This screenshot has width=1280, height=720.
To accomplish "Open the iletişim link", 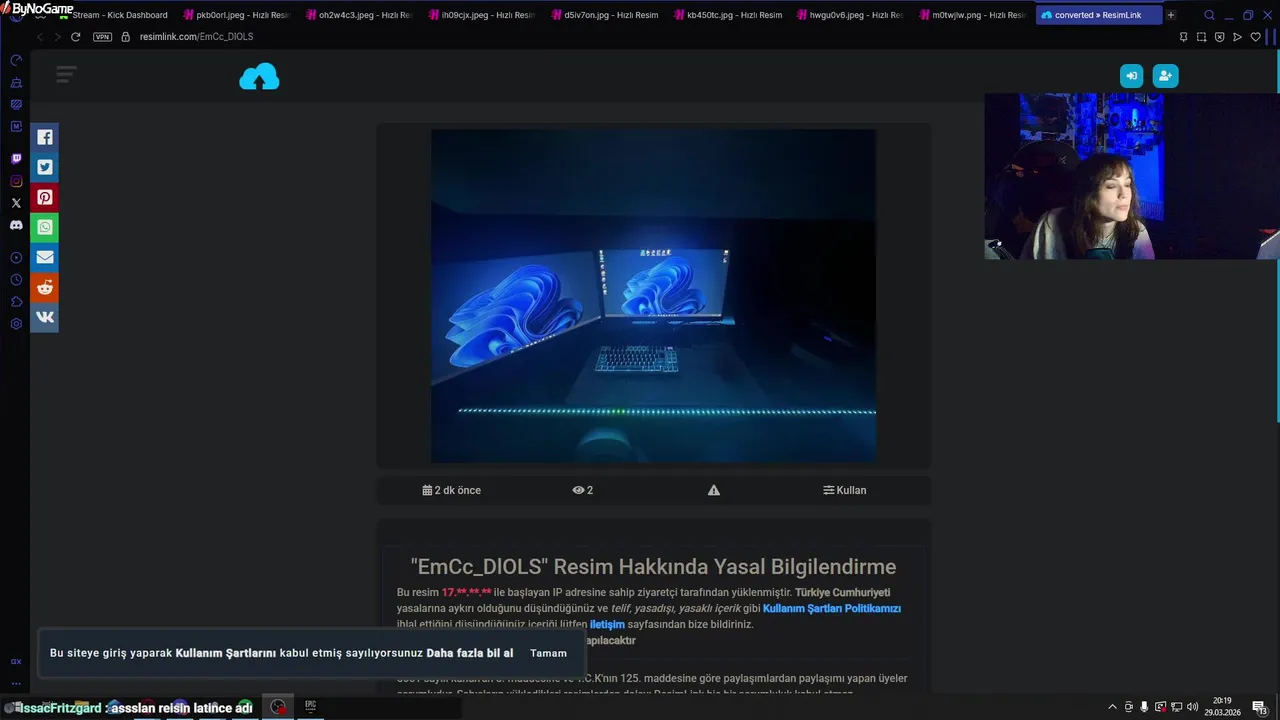I will pyautogui.click(x=607, y=624).
